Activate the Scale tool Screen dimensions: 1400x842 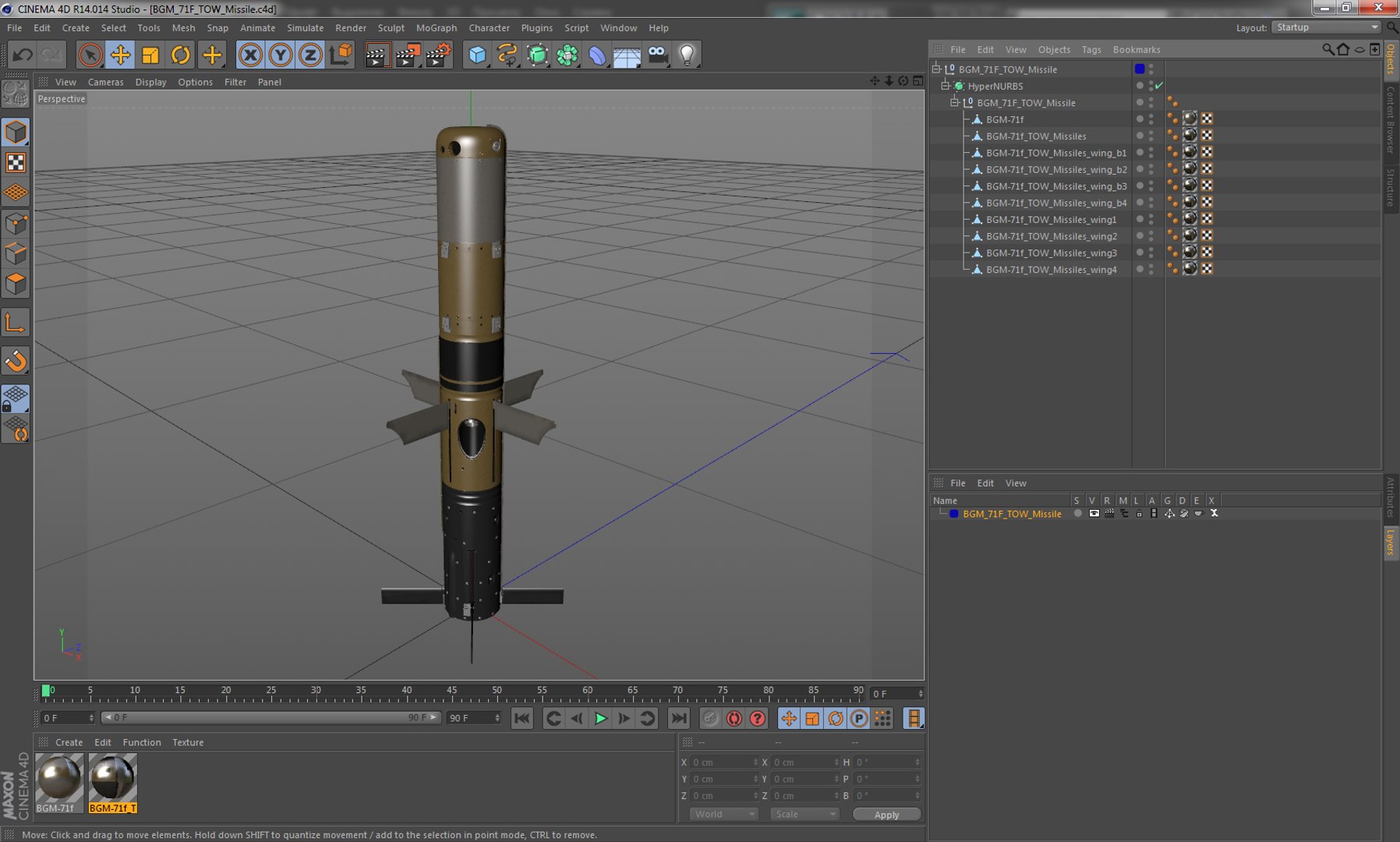(150, 55)
